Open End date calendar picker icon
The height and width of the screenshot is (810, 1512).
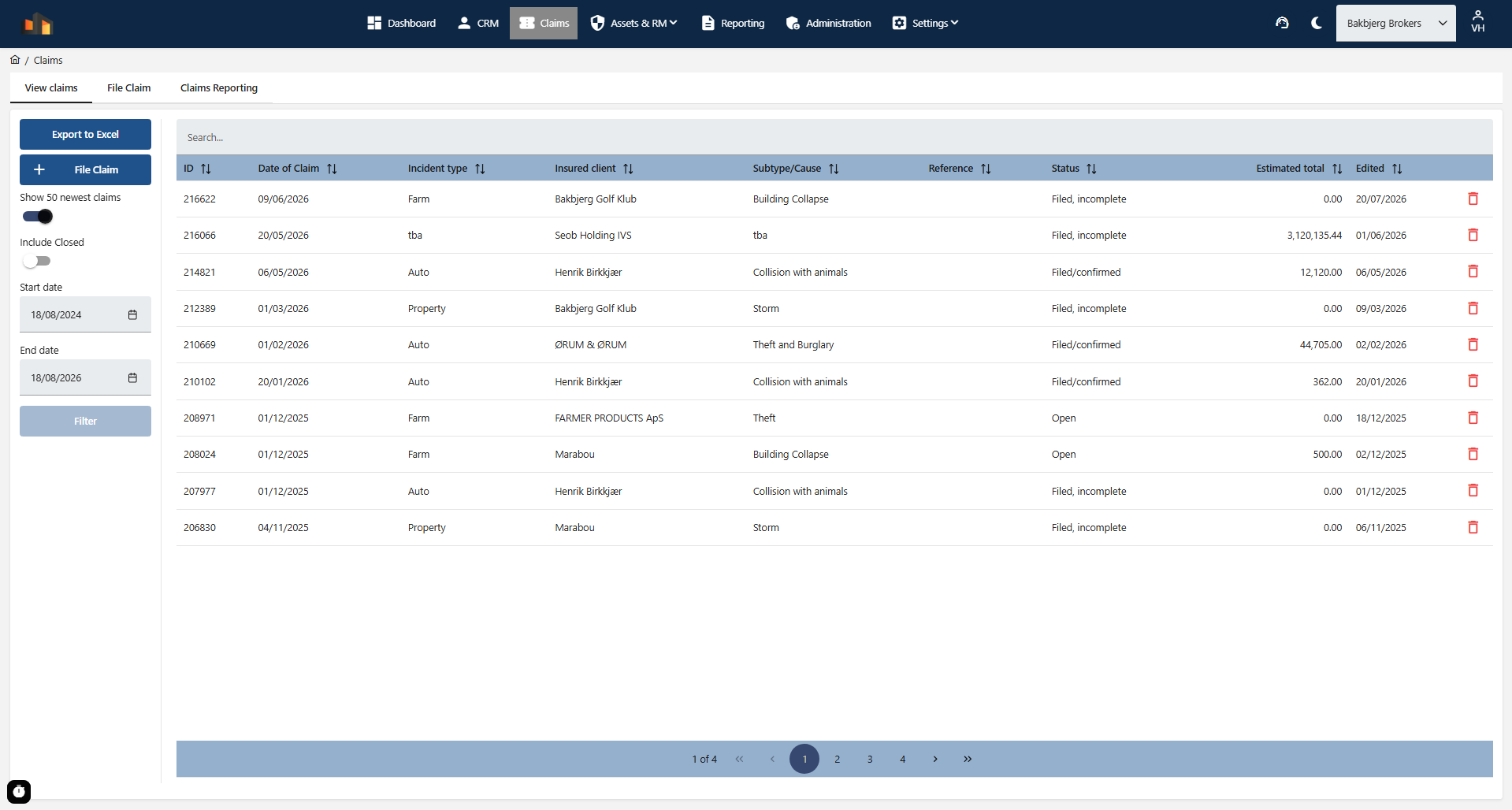132,377
